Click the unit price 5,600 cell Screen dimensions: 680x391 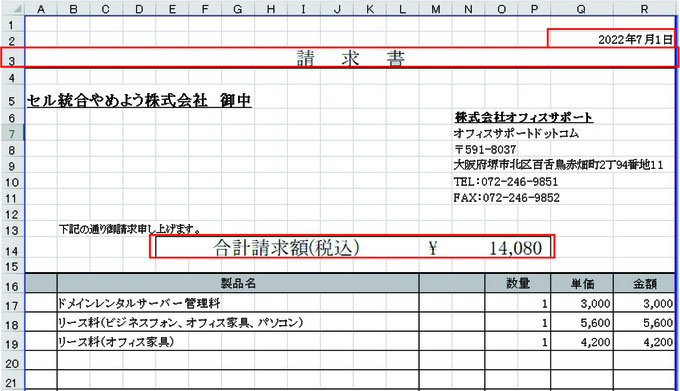582,323
